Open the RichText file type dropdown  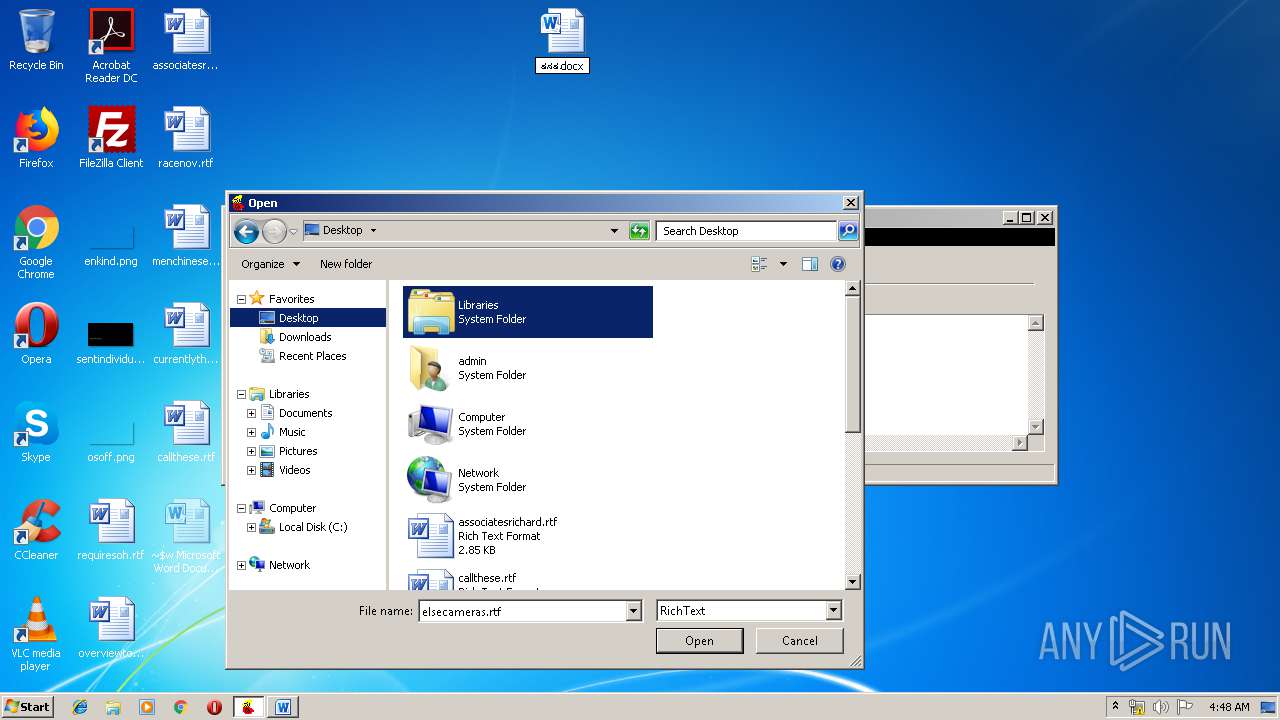click(x=833, y=611)
